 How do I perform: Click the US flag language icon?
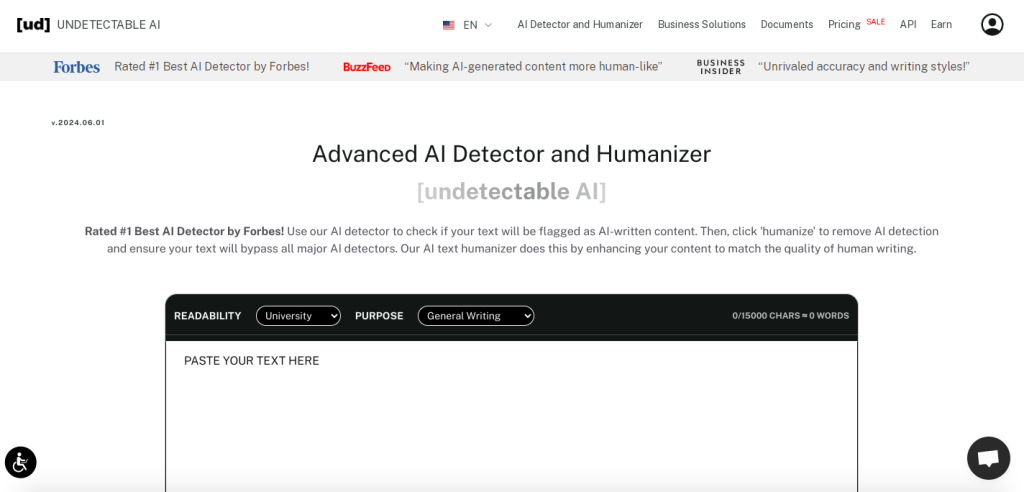pos(449,25)
